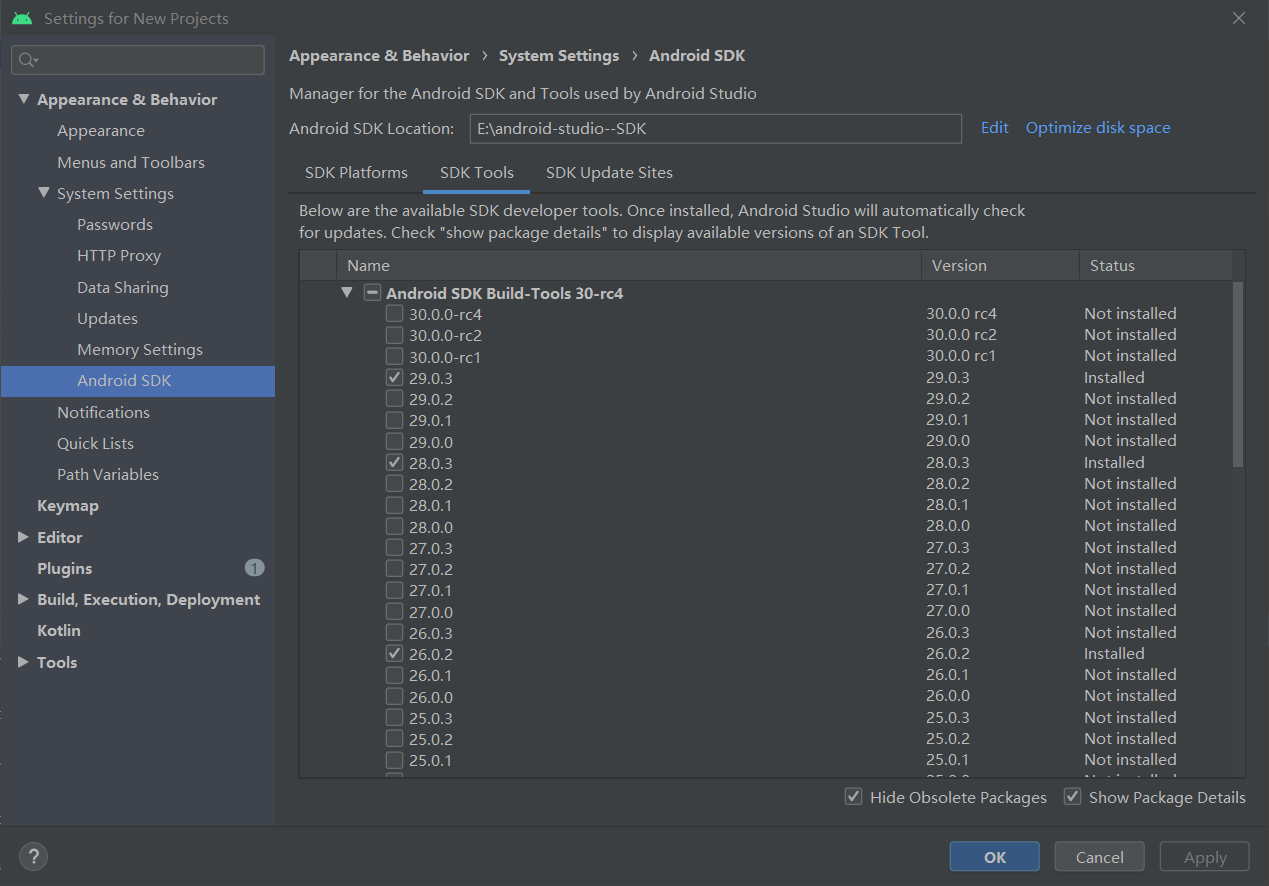Viewport: 1269px width, 886px height.
Task: Toggle Show Package Details checkbox
Action: [1072, 797]
